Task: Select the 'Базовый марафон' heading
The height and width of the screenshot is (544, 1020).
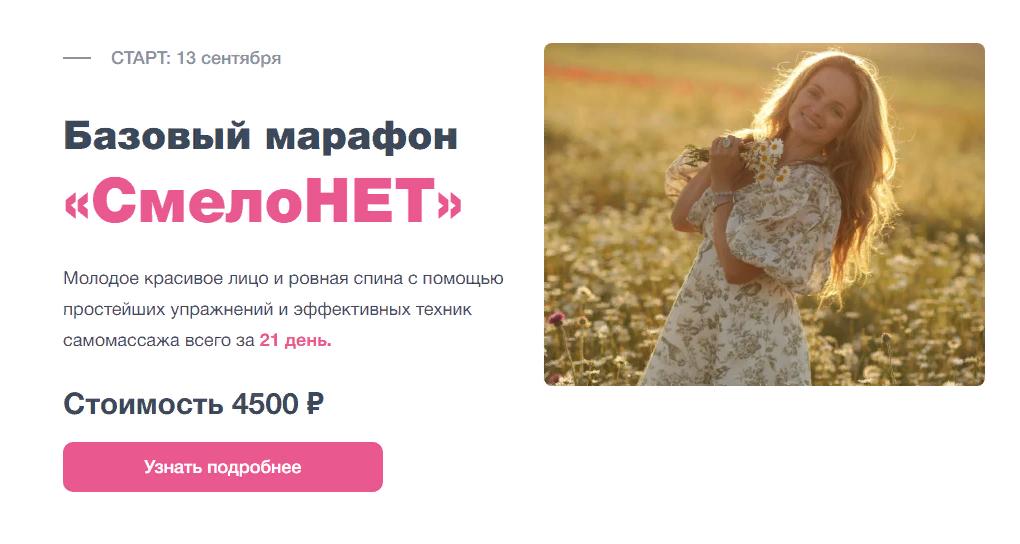Action: coord(261,135)
